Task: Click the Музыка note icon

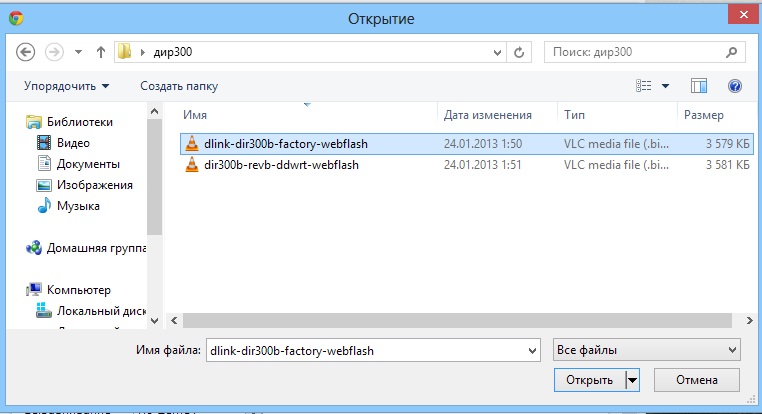Action: (44, 206)
